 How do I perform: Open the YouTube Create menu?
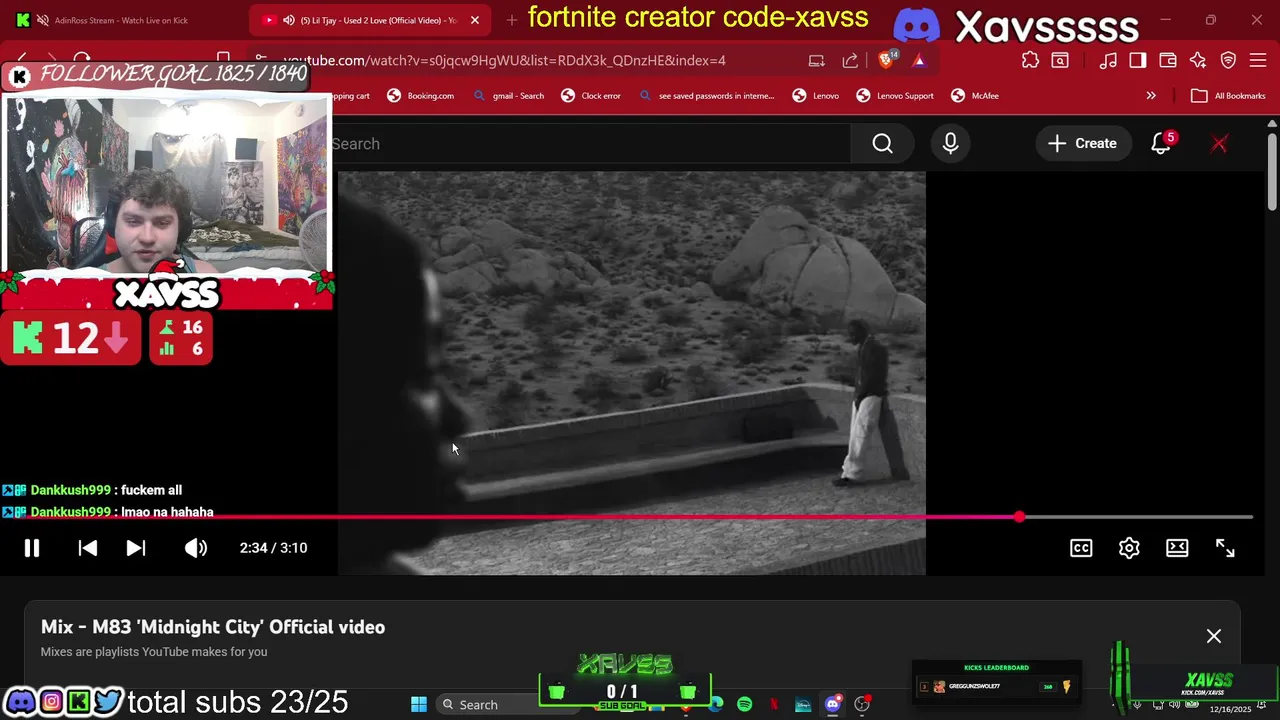(1082, 144)
